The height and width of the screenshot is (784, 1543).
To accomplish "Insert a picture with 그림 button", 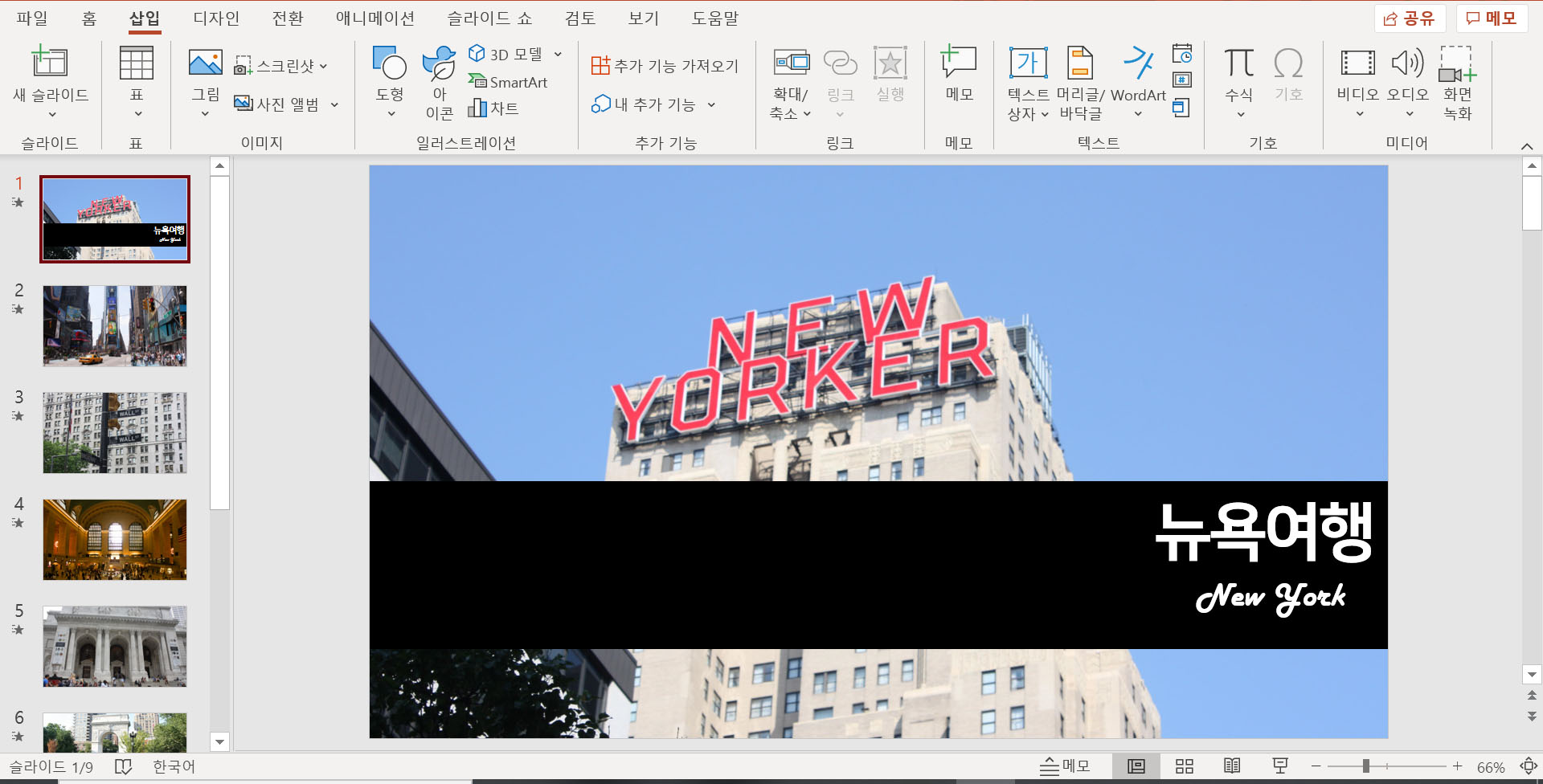I will click(x=206, y=83).
